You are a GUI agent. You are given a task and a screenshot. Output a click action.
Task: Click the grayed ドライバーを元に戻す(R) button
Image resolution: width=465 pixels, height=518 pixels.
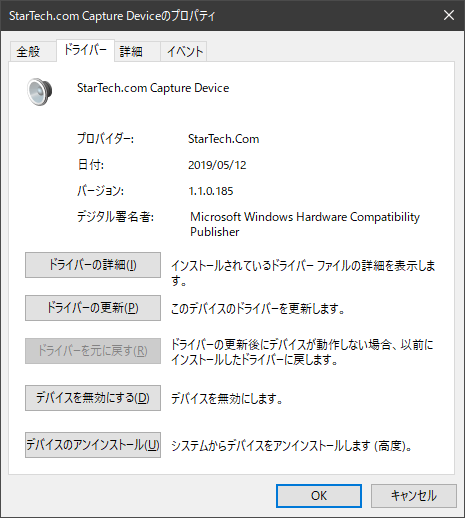pos(93,351)
